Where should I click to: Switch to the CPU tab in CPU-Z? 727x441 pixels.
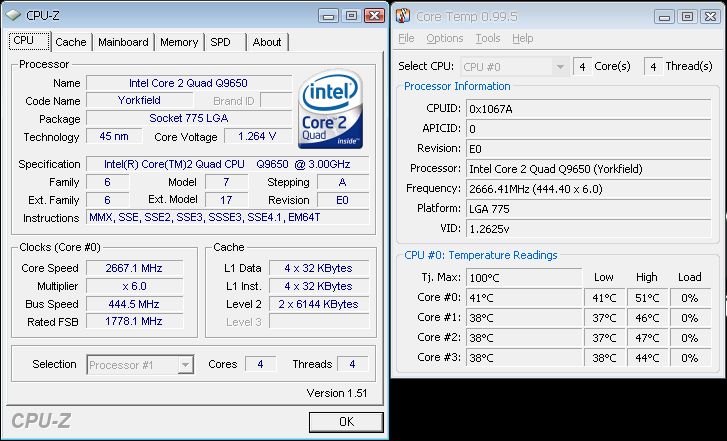tap(30, 41)
